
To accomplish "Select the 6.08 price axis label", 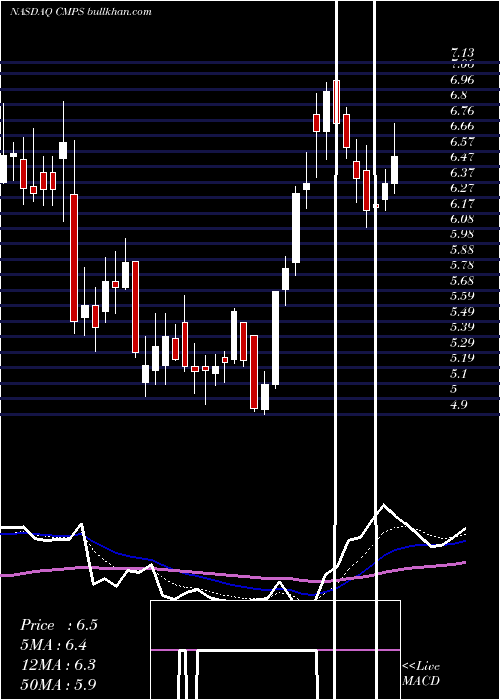I will pos(462,219).
